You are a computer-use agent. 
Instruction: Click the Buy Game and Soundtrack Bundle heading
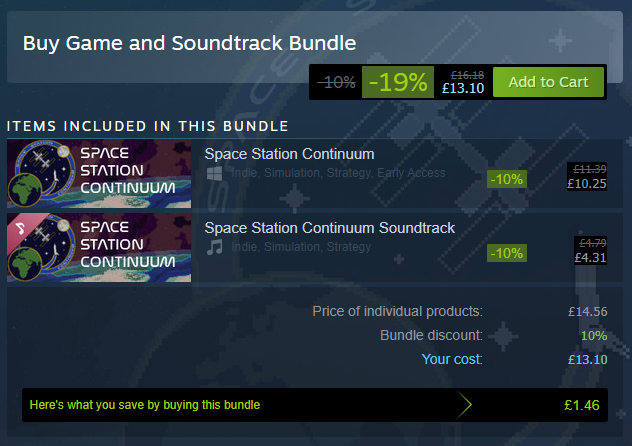(189, 43)
